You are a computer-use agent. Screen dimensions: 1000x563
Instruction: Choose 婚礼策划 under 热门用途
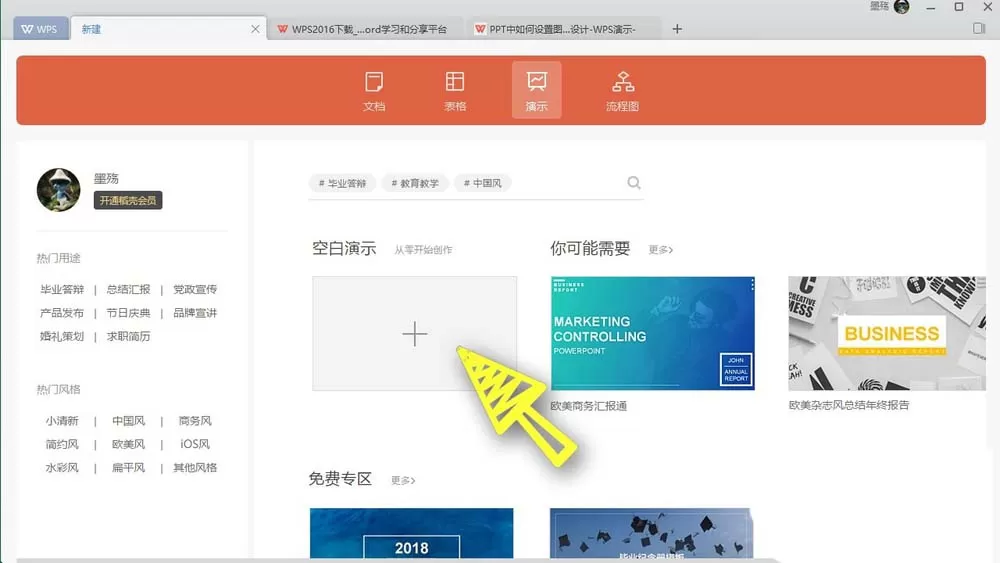(x=62, y=337)
